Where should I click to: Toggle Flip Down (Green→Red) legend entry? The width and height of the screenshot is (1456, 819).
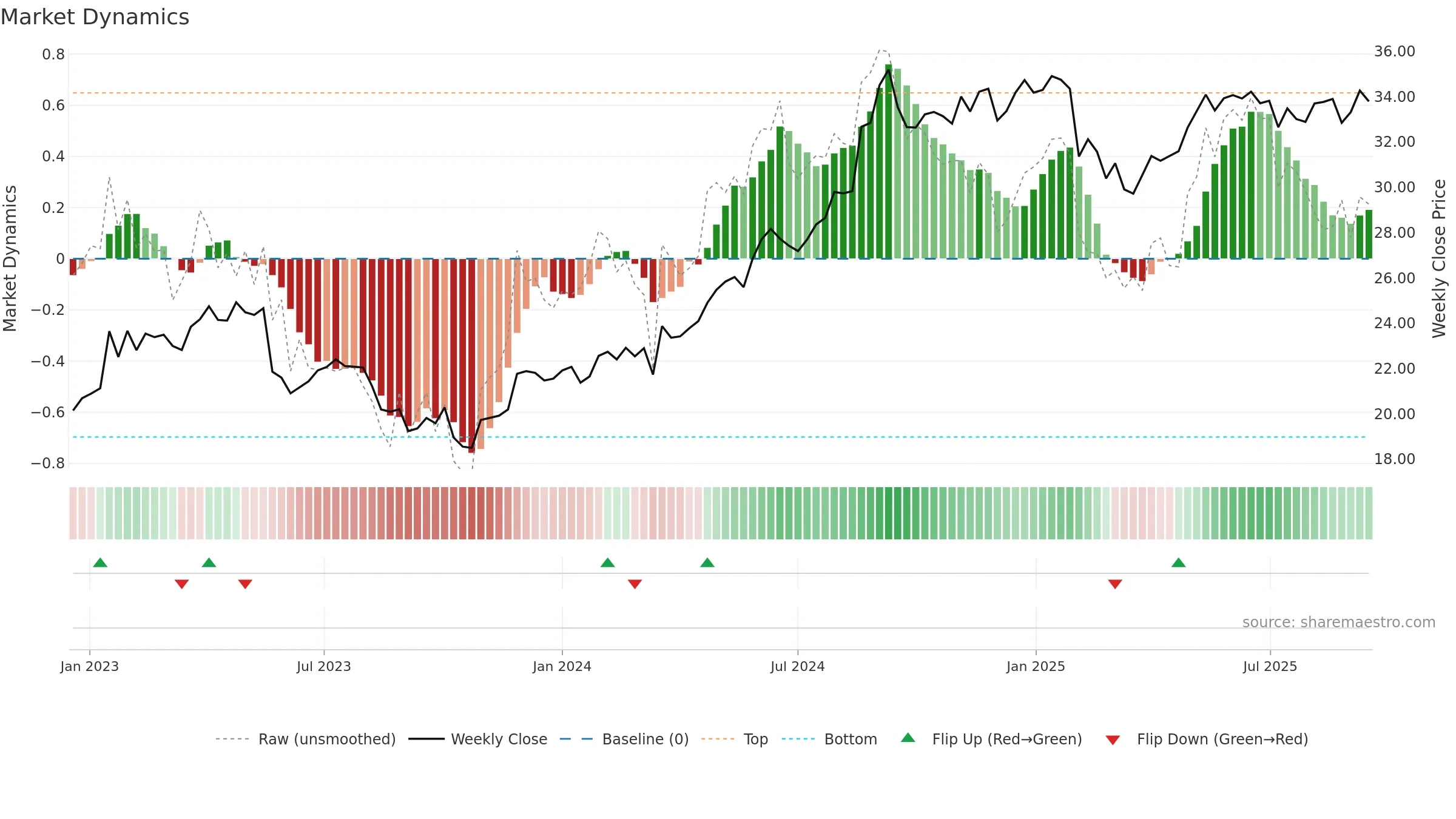[1207, 739]
